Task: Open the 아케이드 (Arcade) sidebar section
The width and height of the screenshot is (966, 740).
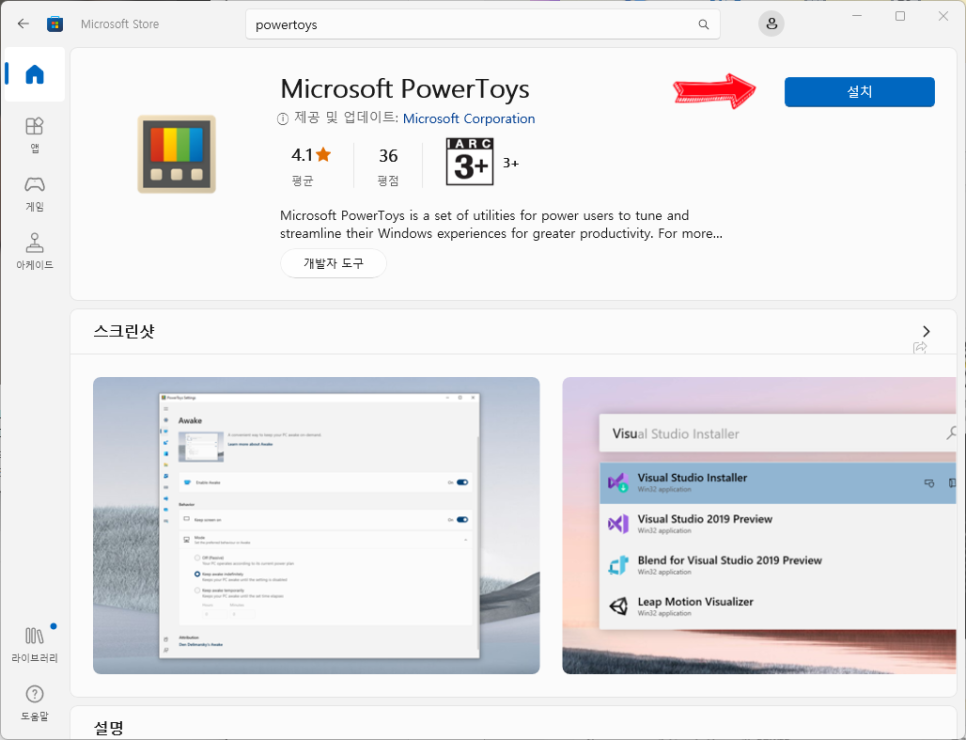Action: click(x=34, y=251)
